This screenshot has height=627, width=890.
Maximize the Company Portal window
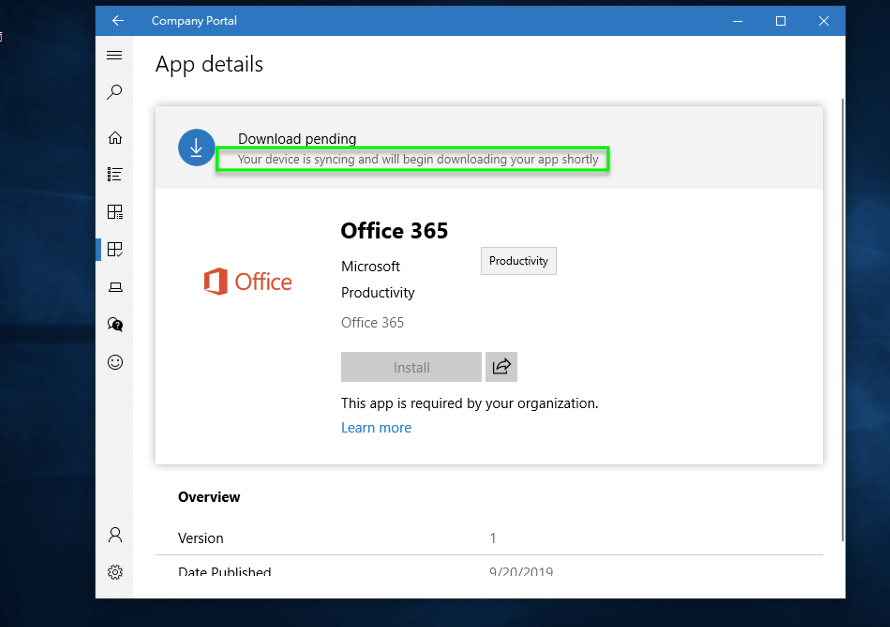coord(780,21)
